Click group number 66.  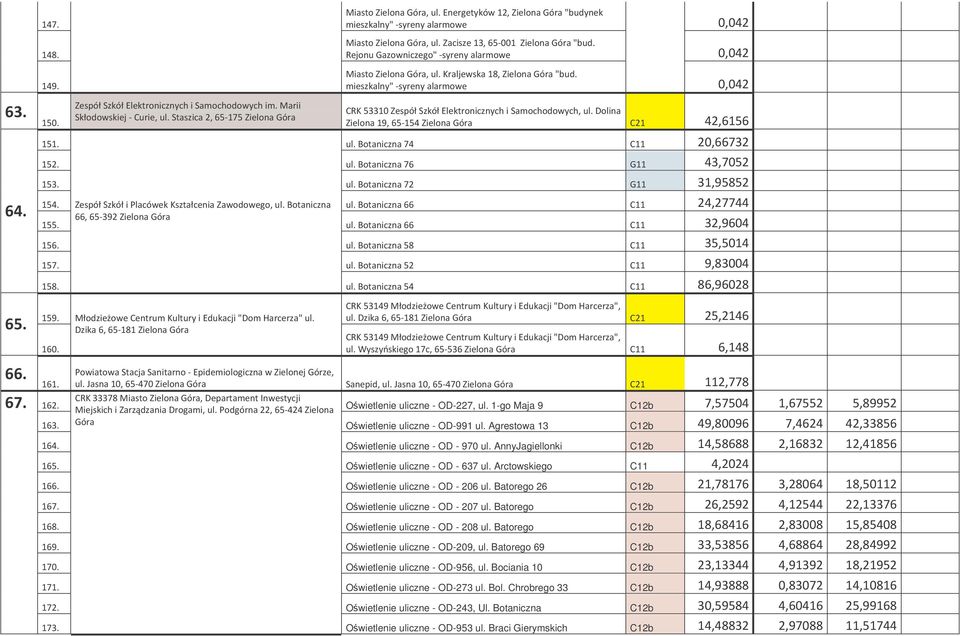click(x=16, y=373)
